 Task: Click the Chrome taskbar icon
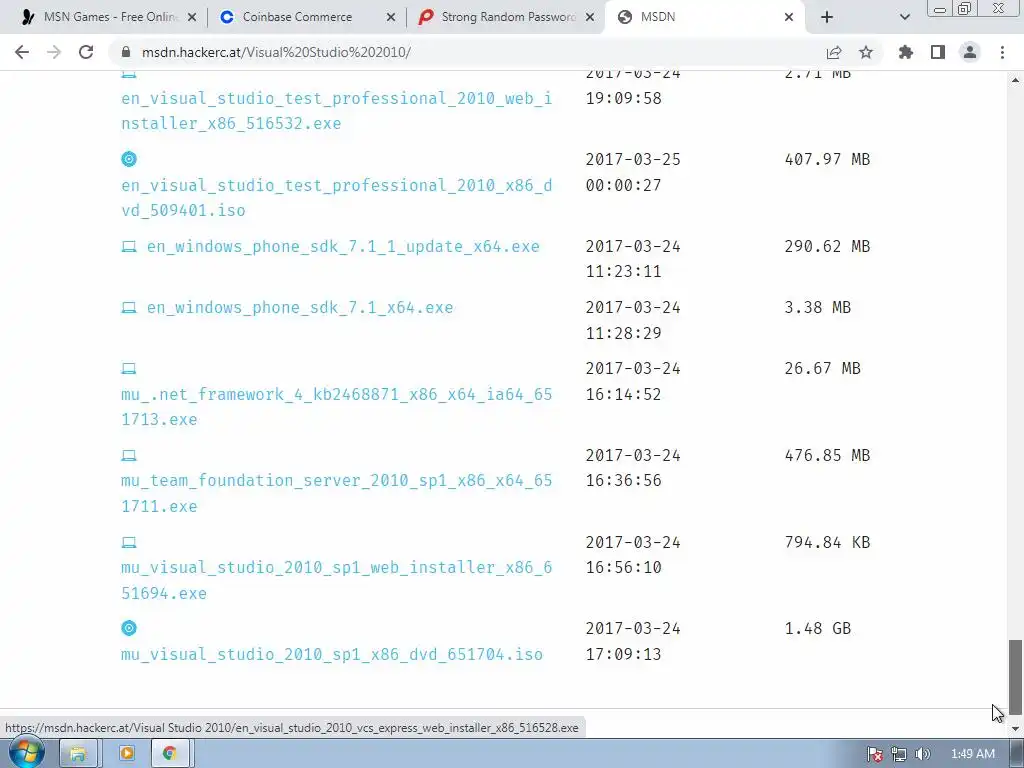pyautogui.click(x=170, y=754)
